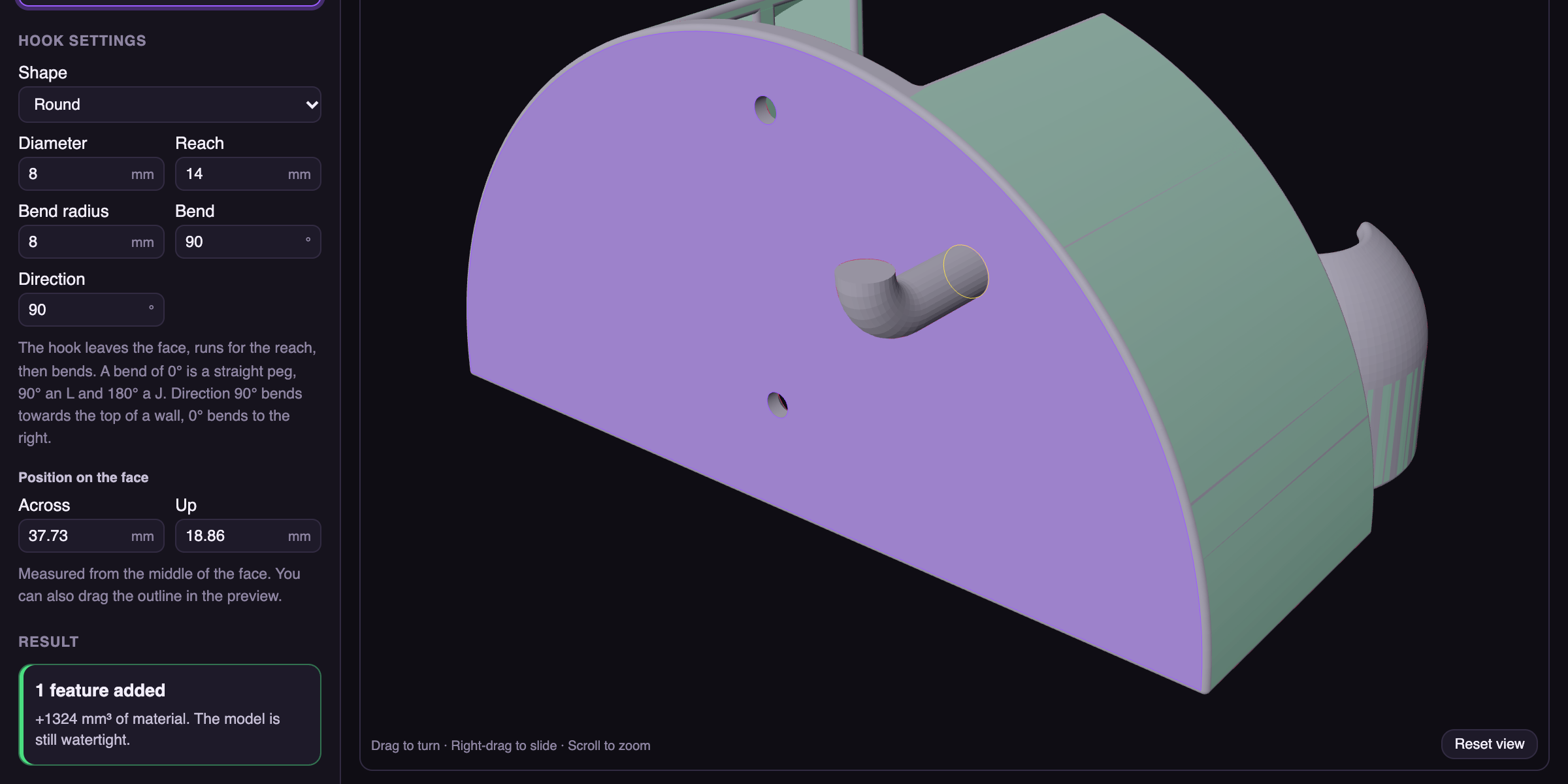Edit the Reach field value 14
The height and width of the screenshot is (784, 1568).
tap(248, 174)
